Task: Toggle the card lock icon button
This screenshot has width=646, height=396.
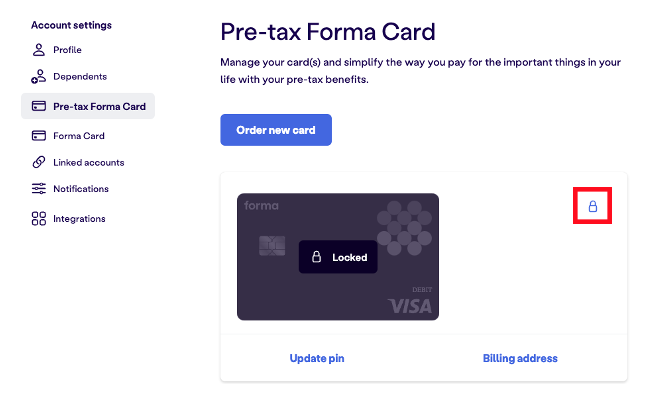Action: point(592,206)
